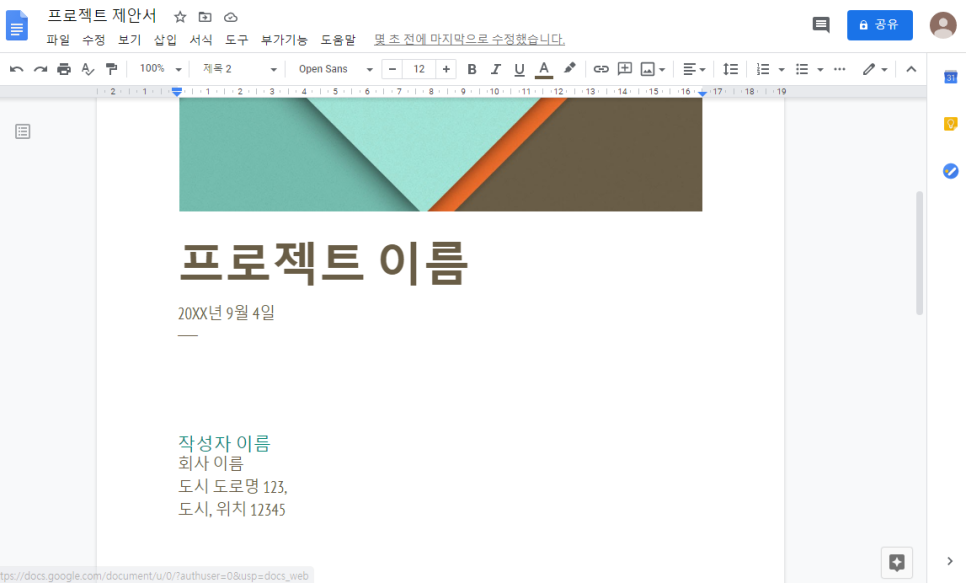The image size is (966, 583).
Task: Open the 파일 menu
Action: point(58,40)
